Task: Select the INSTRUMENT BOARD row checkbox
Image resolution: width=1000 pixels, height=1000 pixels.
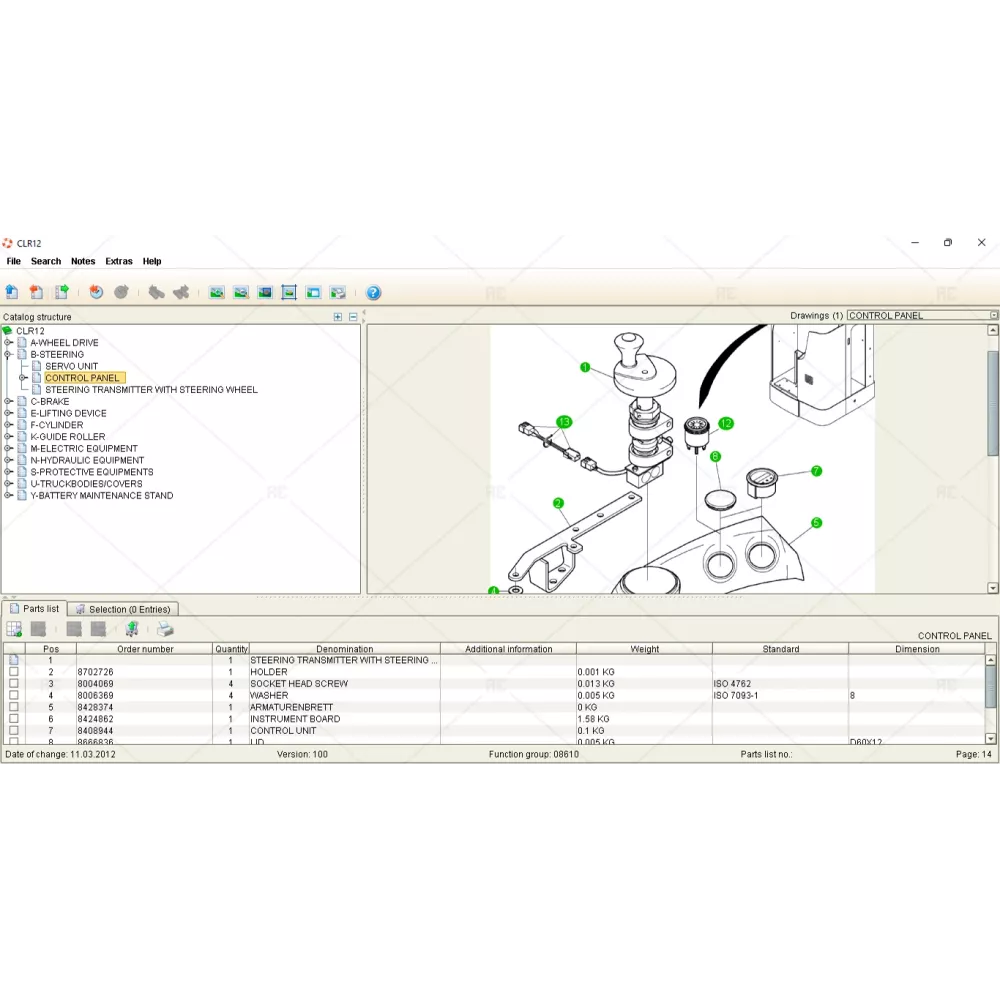Action: [14, 719]
